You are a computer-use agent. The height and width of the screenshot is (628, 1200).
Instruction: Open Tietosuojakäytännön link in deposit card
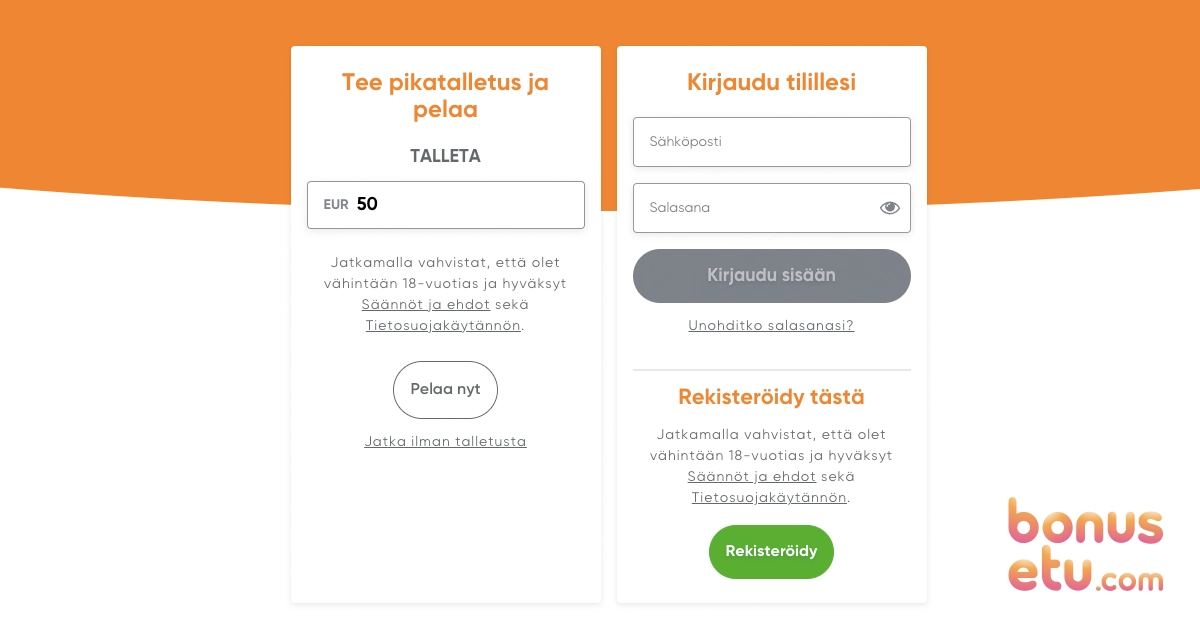(x=443, y=326)
